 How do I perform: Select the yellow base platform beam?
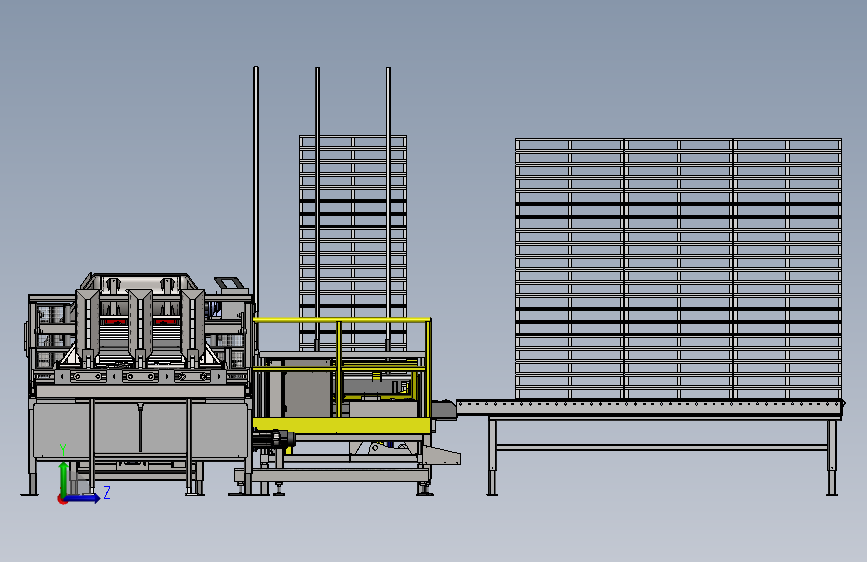point(341,425)
